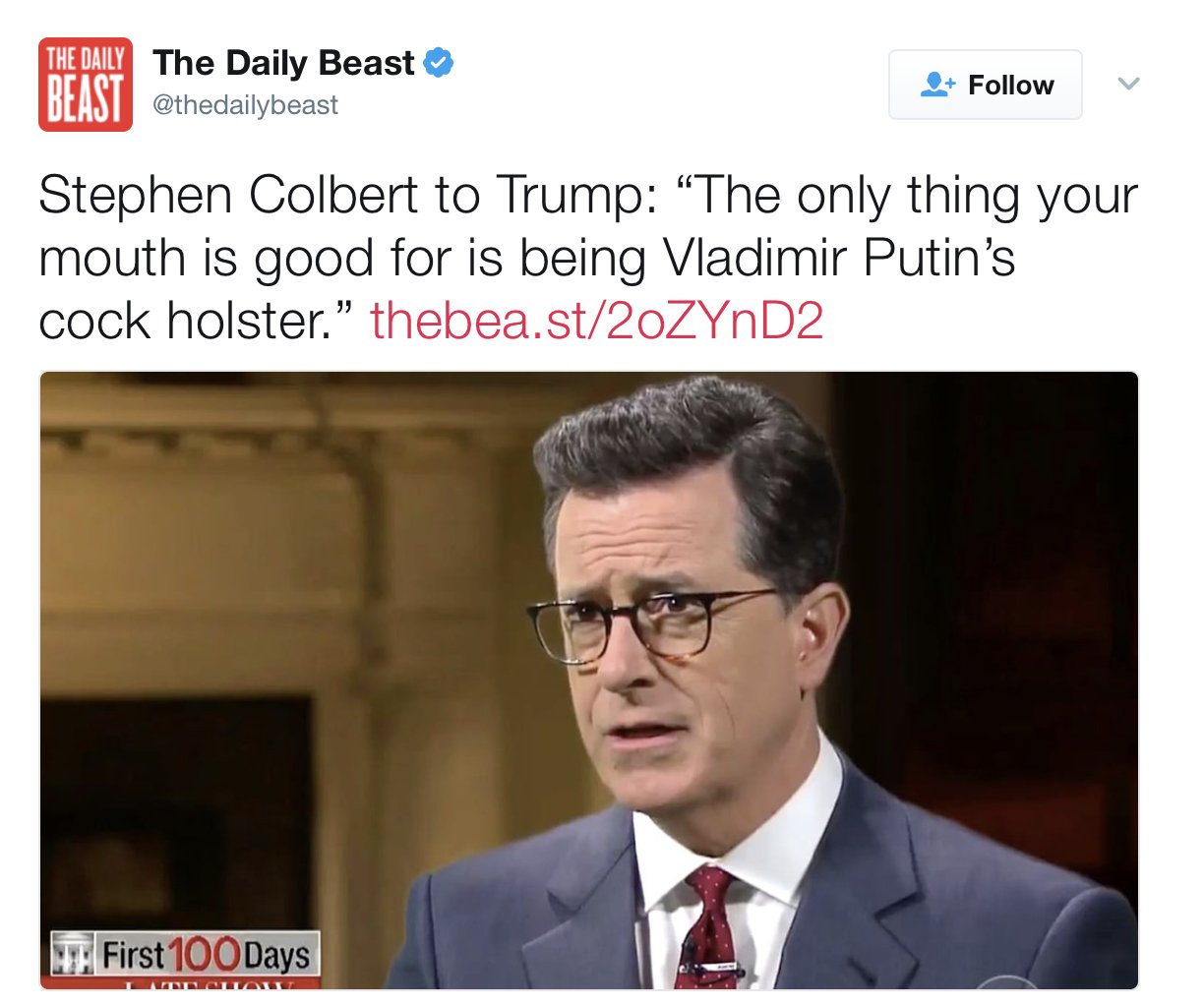Viewport: 1204px width, 1007px height.
Task: Click the red patterned tie in photo
Action: (708, 927)
